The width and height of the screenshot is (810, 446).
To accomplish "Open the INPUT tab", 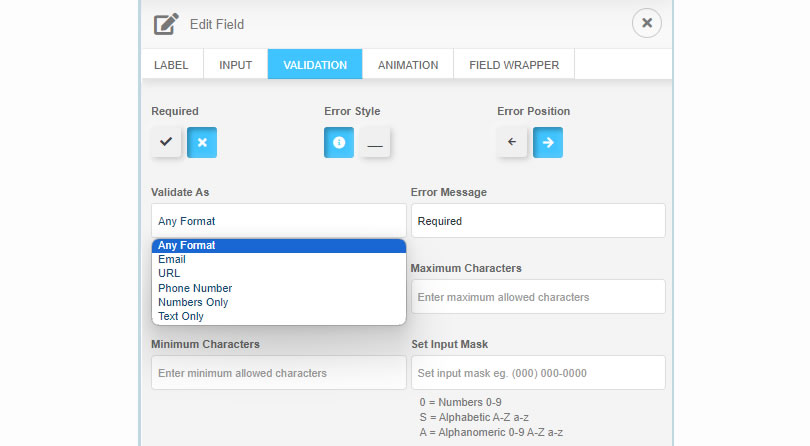I will (x=236, y=65).
